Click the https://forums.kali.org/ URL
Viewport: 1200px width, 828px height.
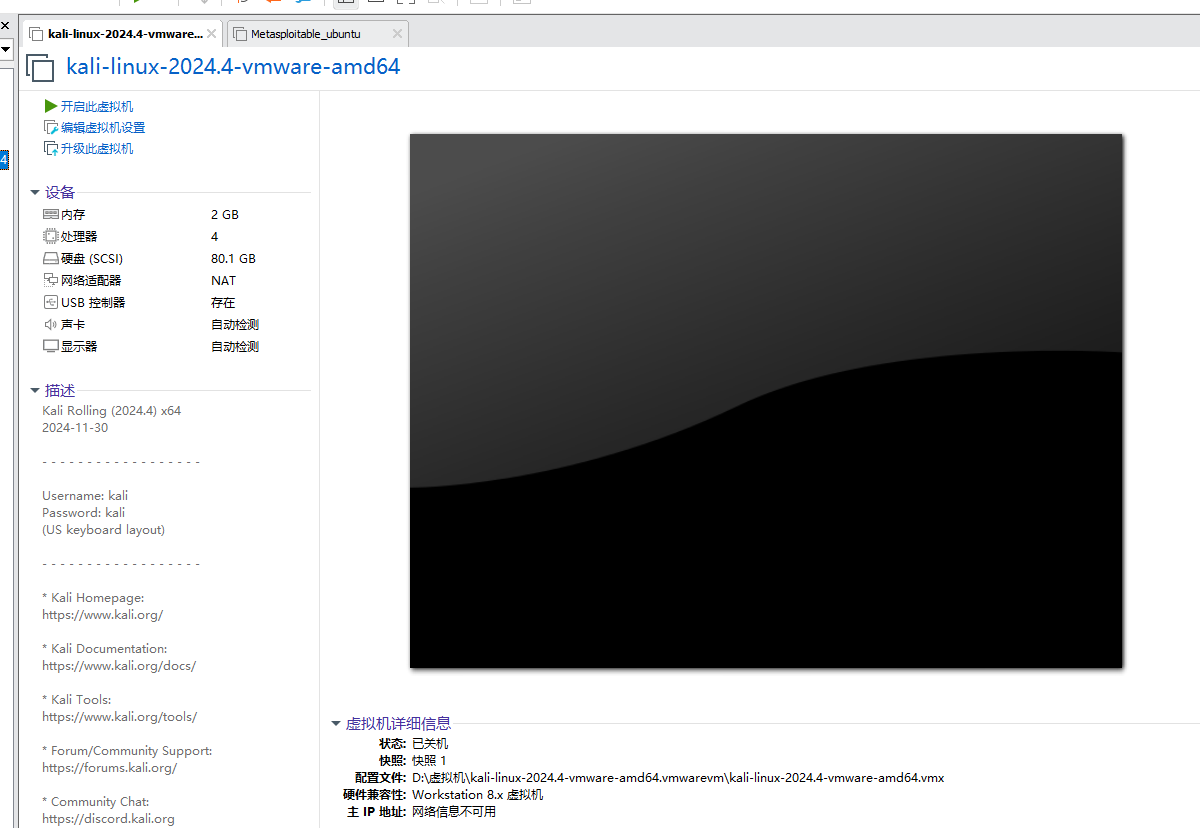109,767
